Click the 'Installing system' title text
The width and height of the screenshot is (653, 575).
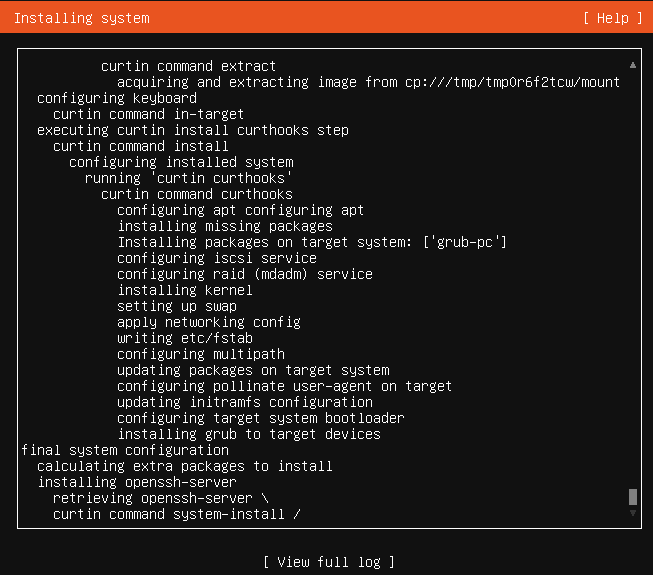pyautogui.click(x=82, y=18)
